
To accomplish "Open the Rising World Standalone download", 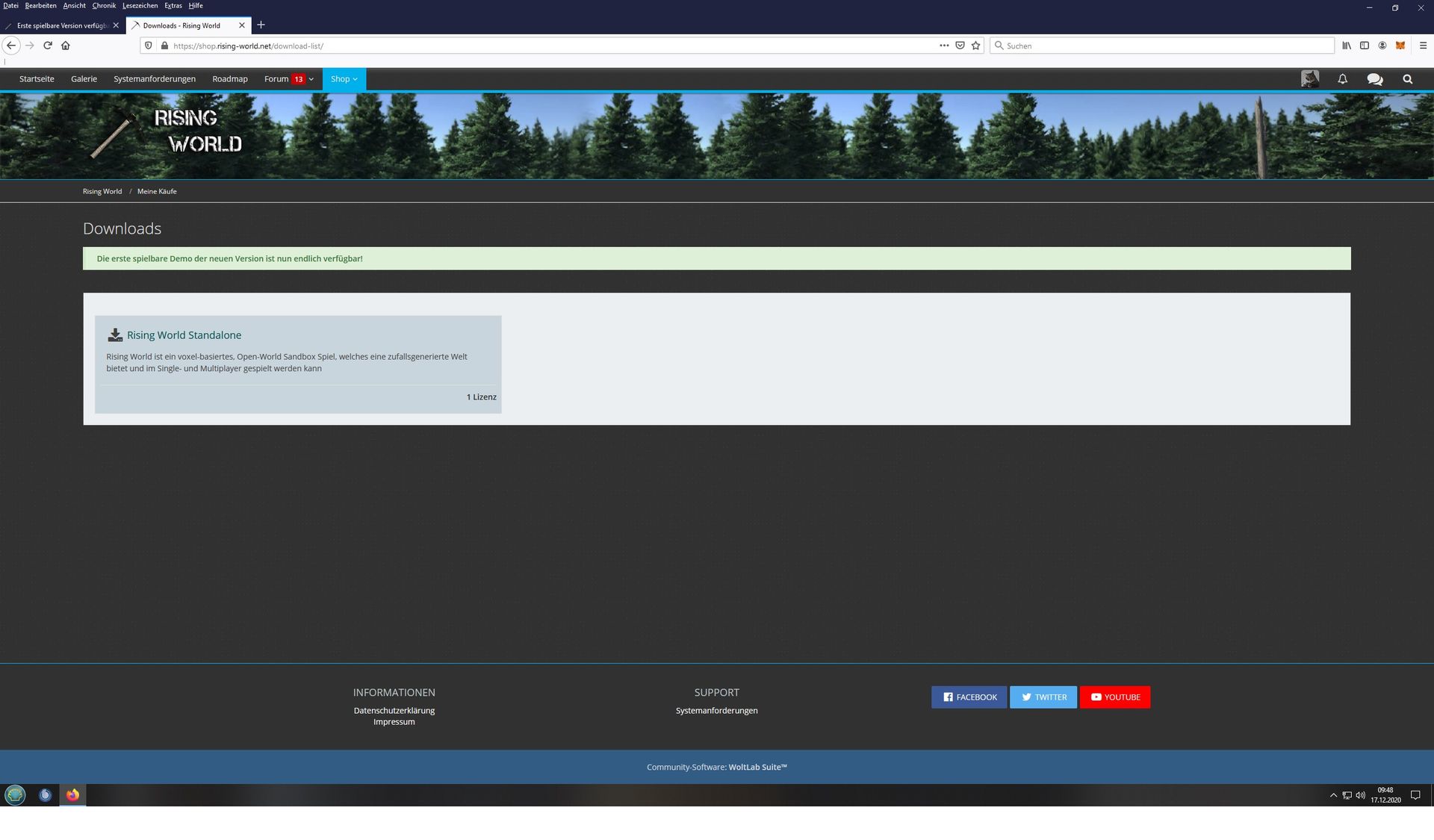I will (x=184, y=335).
